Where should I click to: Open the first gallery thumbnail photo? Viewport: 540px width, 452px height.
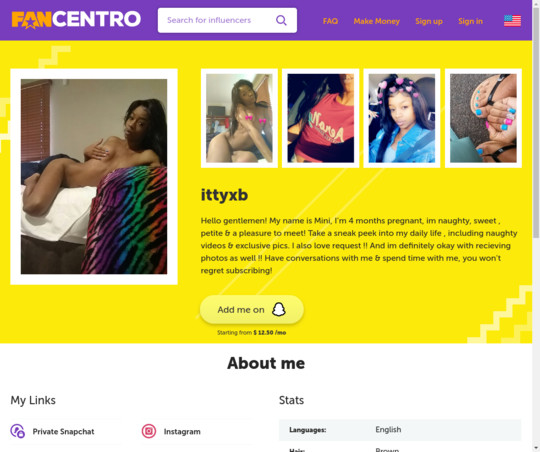[239, 118]
